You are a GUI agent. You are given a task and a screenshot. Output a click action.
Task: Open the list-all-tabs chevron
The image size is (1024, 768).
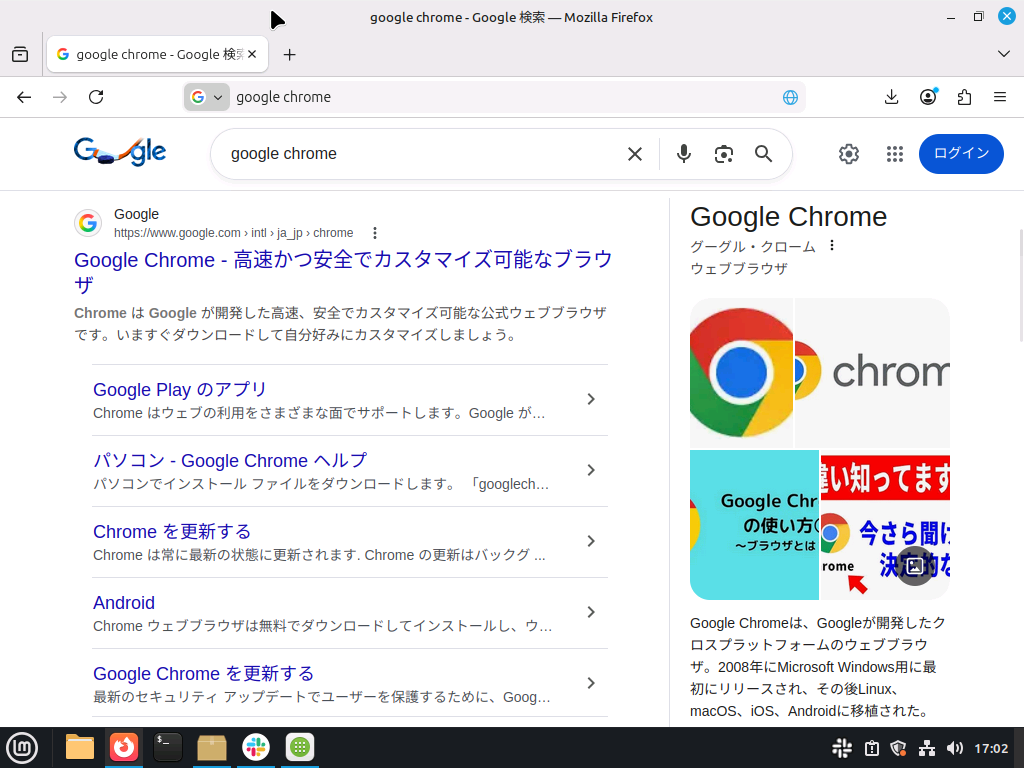1003,54
